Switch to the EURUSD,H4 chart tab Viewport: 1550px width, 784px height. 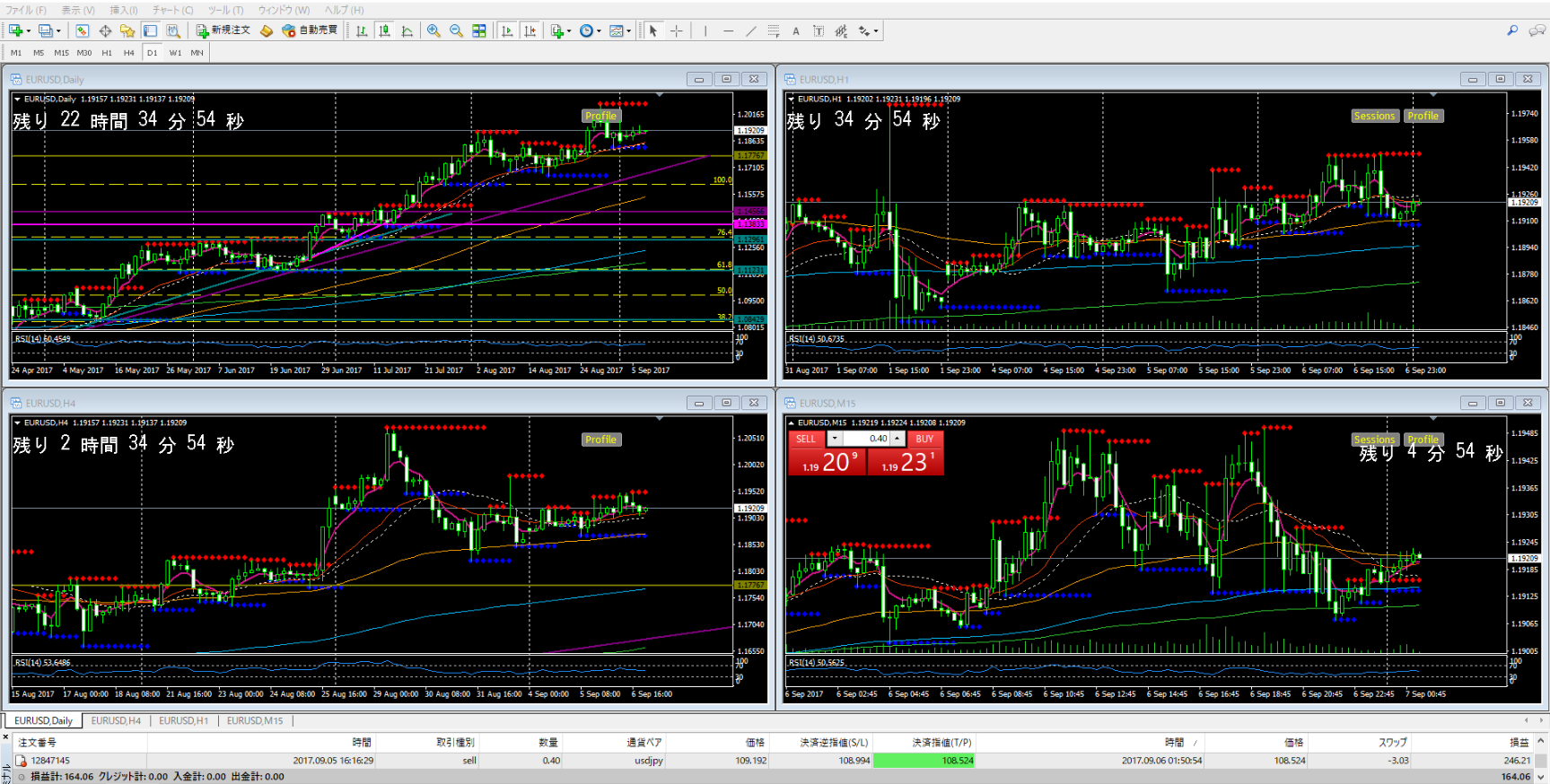click(116, 720)
